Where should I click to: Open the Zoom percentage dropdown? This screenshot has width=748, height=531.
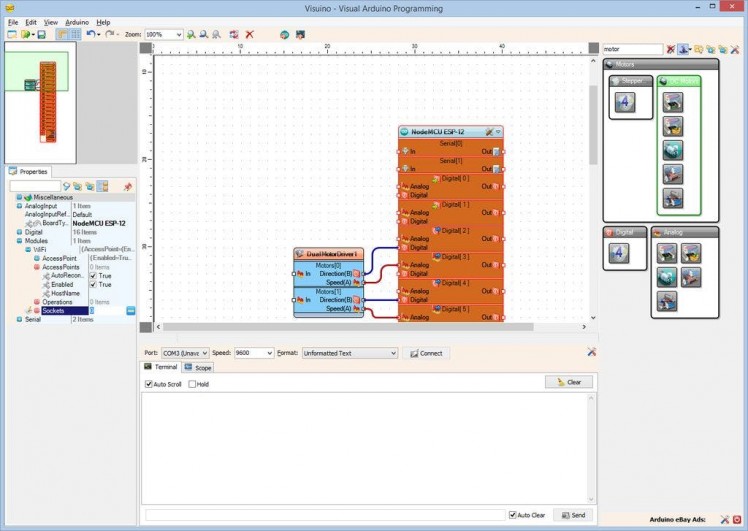point(178,34)
